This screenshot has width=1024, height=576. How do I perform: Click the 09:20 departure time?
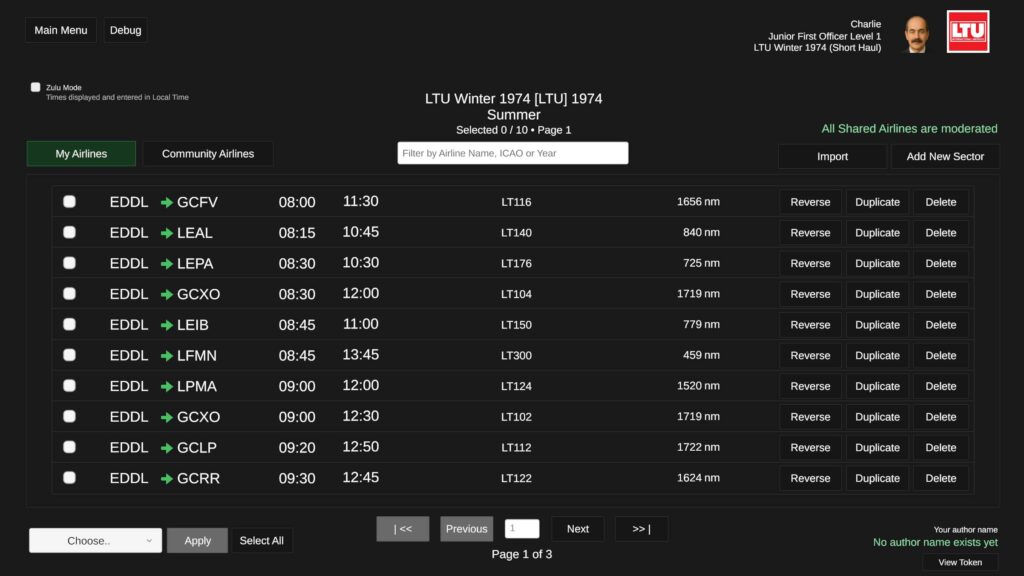[x=297, y=447]
